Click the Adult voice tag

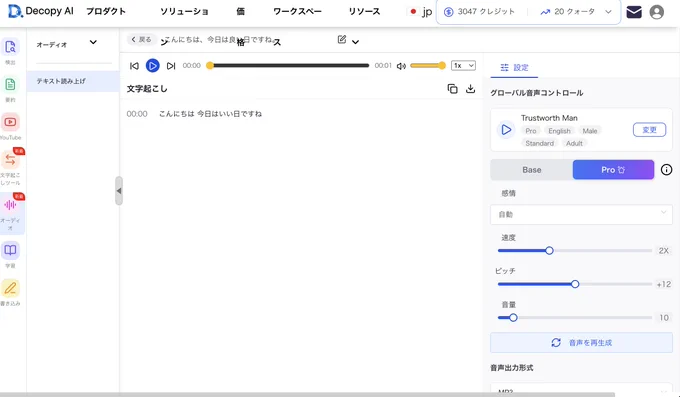(574, 143)
